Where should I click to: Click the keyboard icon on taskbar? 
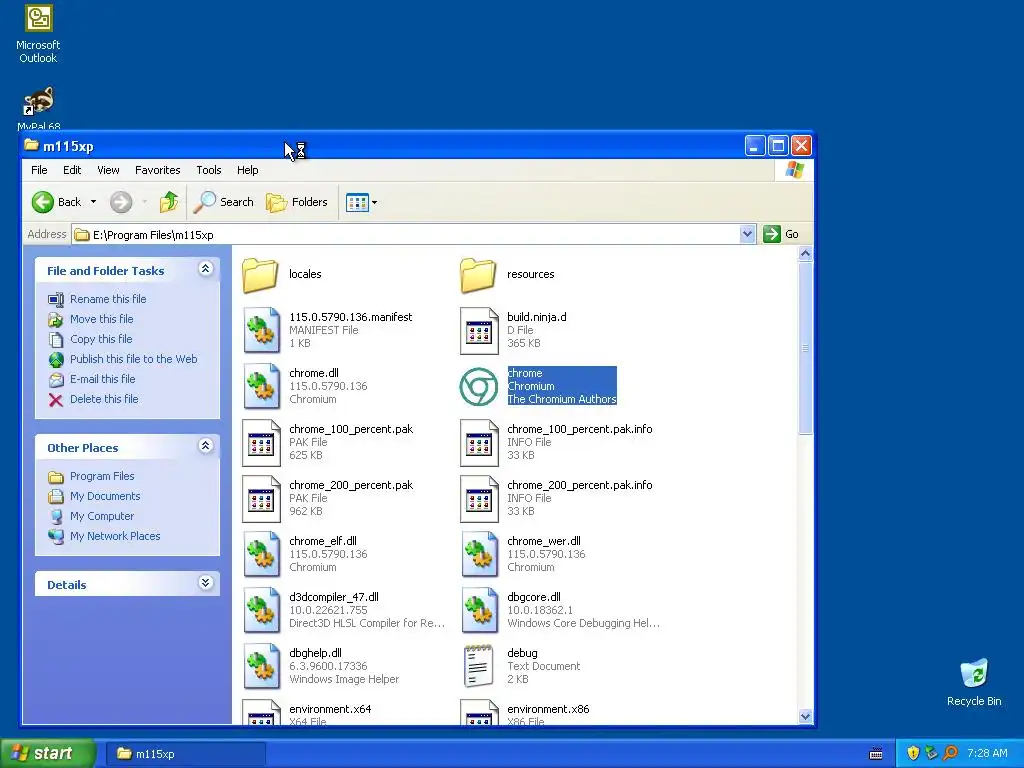tap(876, 754)
